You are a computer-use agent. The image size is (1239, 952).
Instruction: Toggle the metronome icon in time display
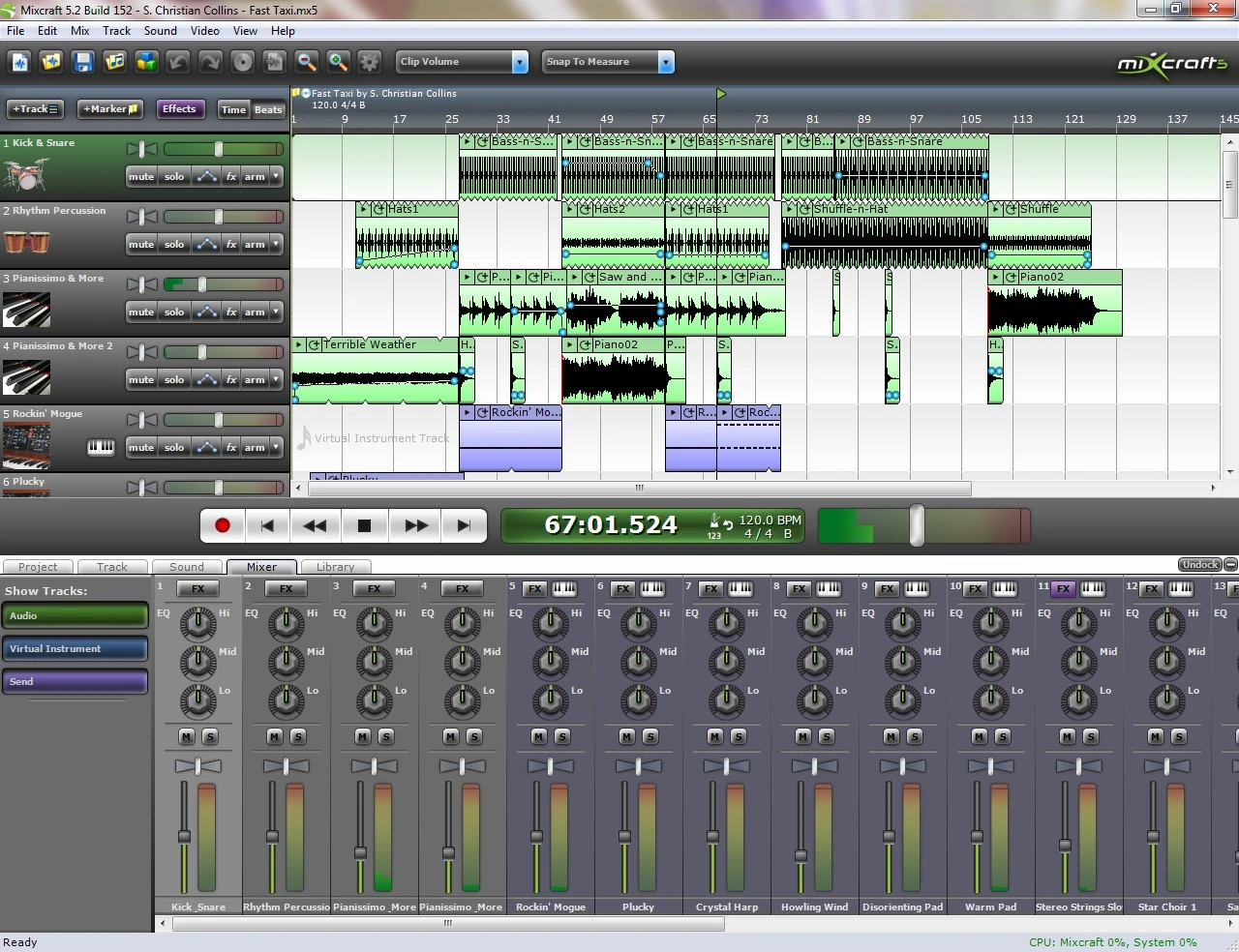pyautogui.click(x=714, y=521)
